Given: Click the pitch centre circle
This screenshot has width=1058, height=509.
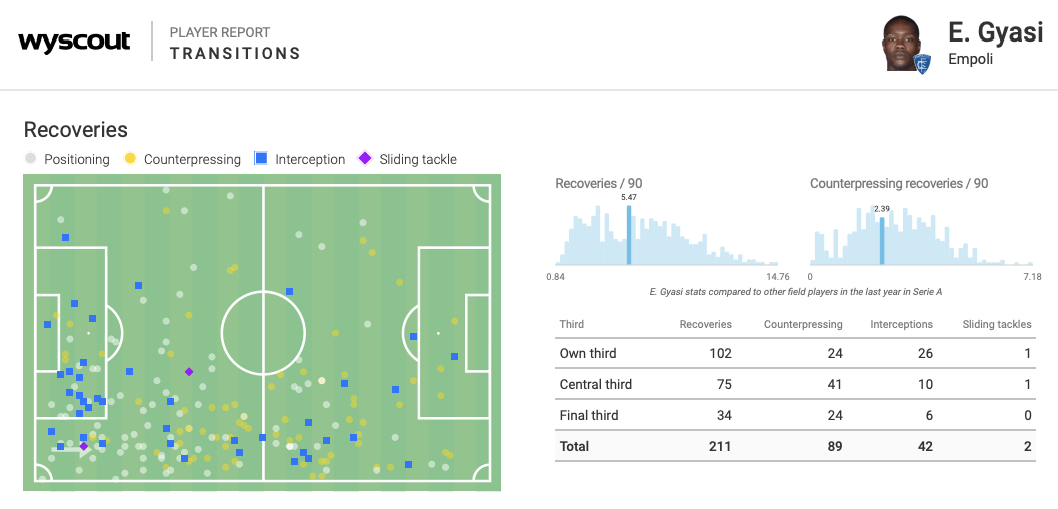Looking at the screenshot, I should [263, 333].
